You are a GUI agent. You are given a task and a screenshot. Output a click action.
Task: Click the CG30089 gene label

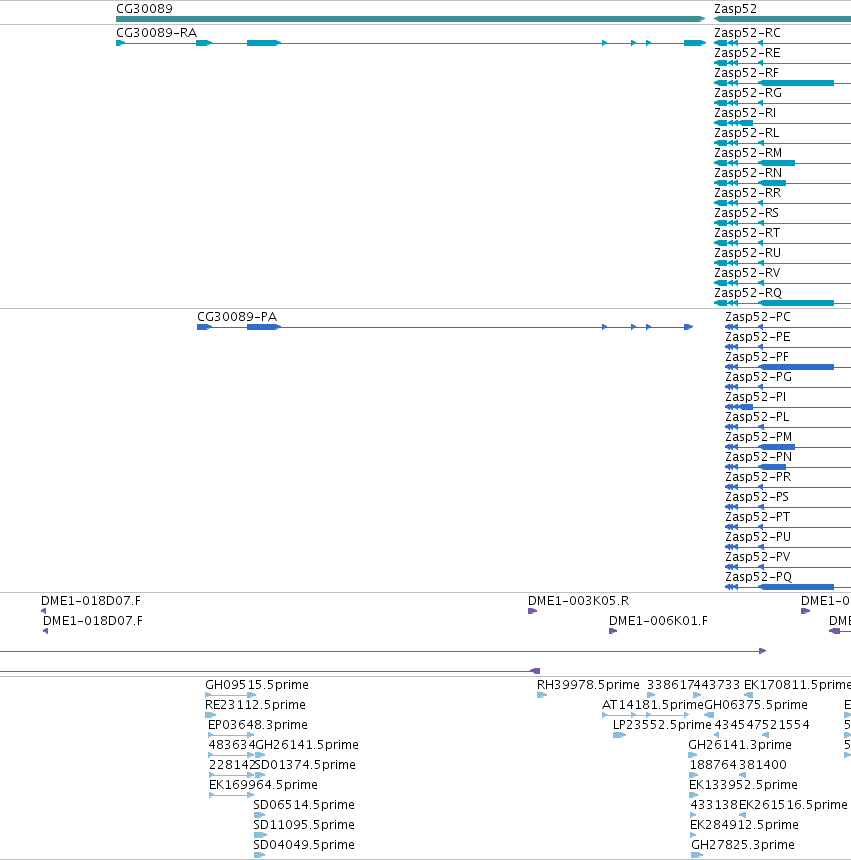[x=144, y=9]
